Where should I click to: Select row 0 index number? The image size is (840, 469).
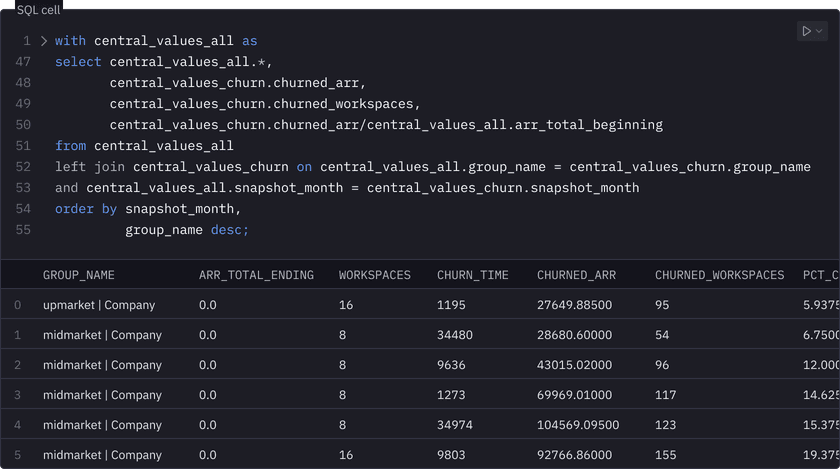[x=18, y=305]
